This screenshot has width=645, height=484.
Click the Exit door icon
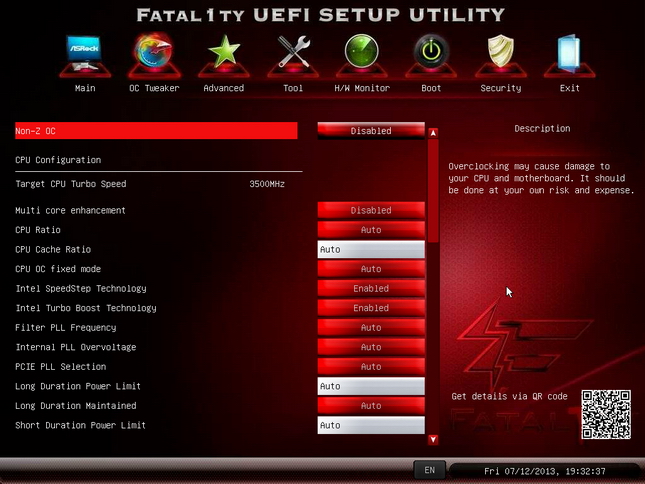(x=569, y=53)
